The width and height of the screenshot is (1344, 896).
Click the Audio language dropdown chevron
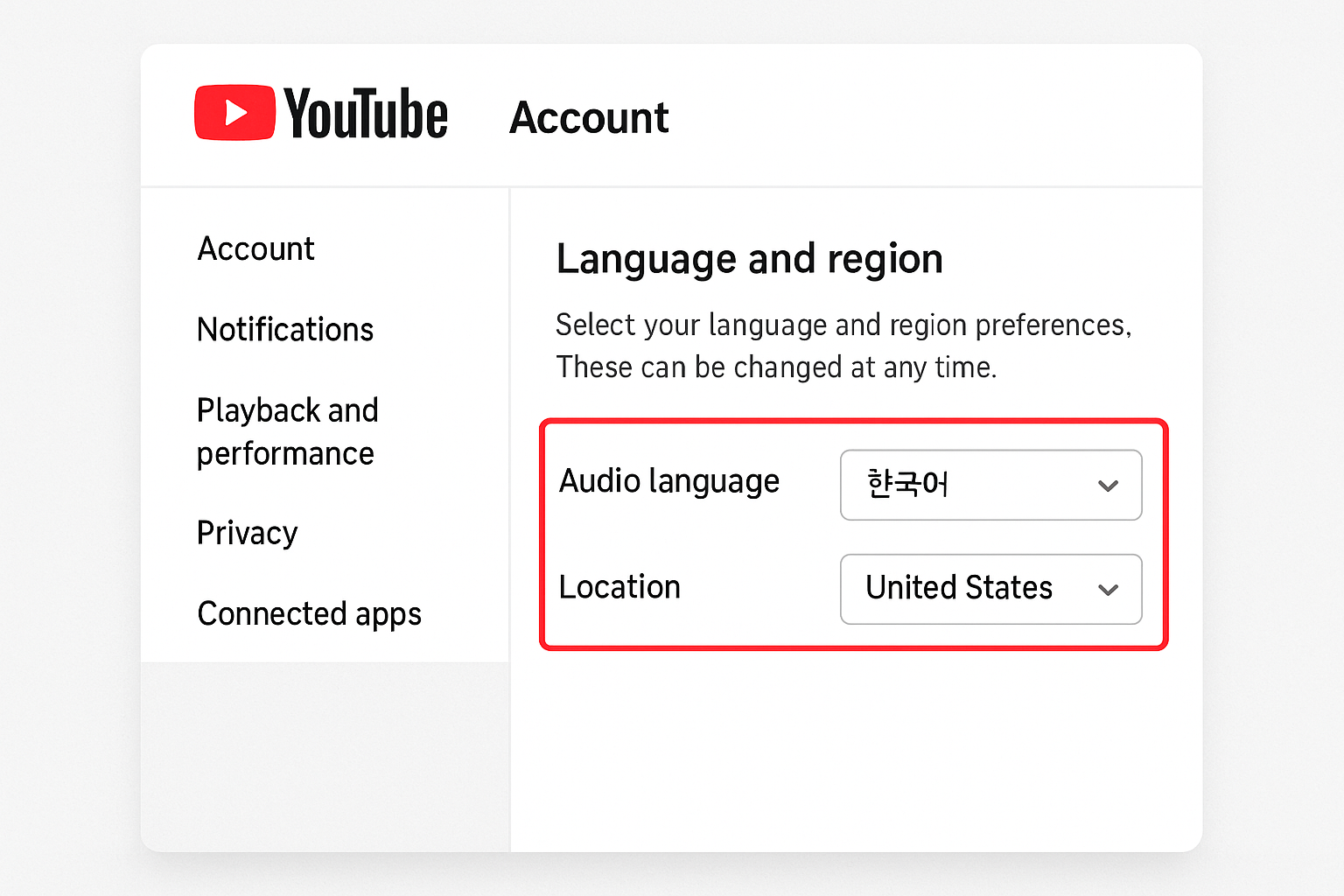(x=1108, y=486)
